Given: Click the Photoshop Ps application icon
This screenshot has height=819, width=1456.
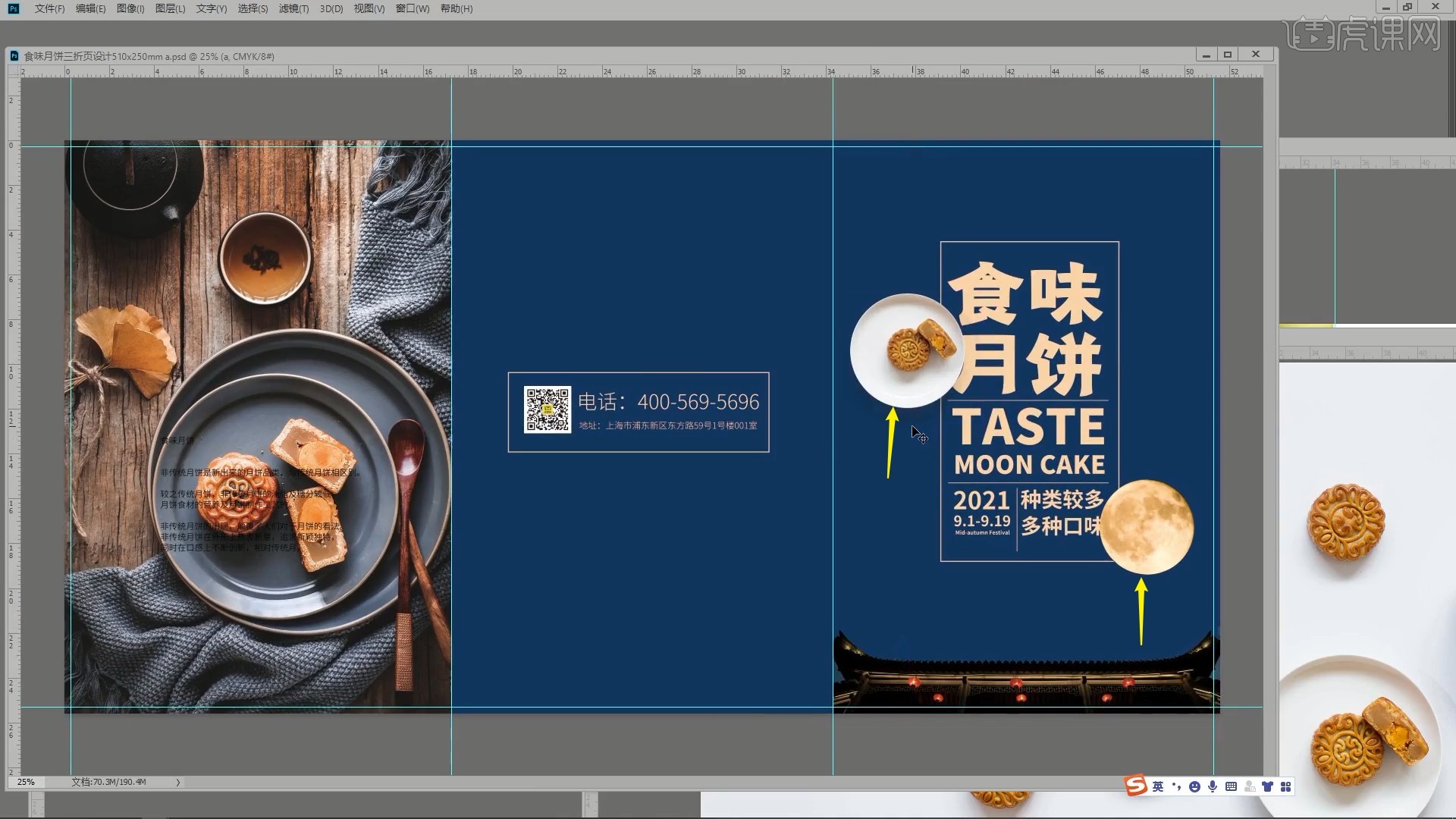Looking at the screenshot, I should point(14,8).
